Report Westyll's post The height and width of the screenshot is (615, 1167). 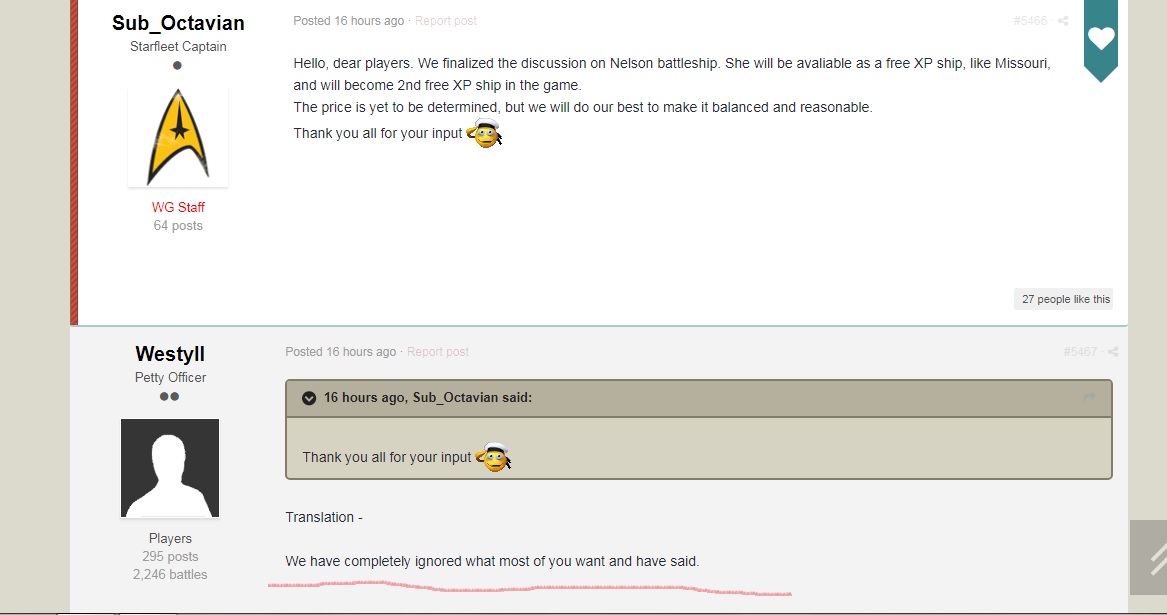coord(438,351)
